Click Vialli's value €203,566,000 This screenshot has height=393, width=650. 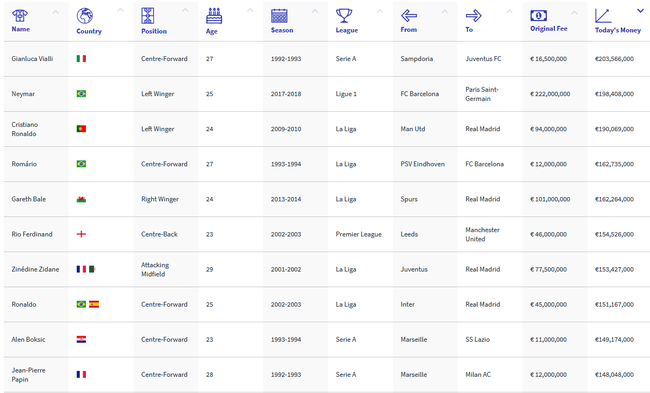point(614,59)
